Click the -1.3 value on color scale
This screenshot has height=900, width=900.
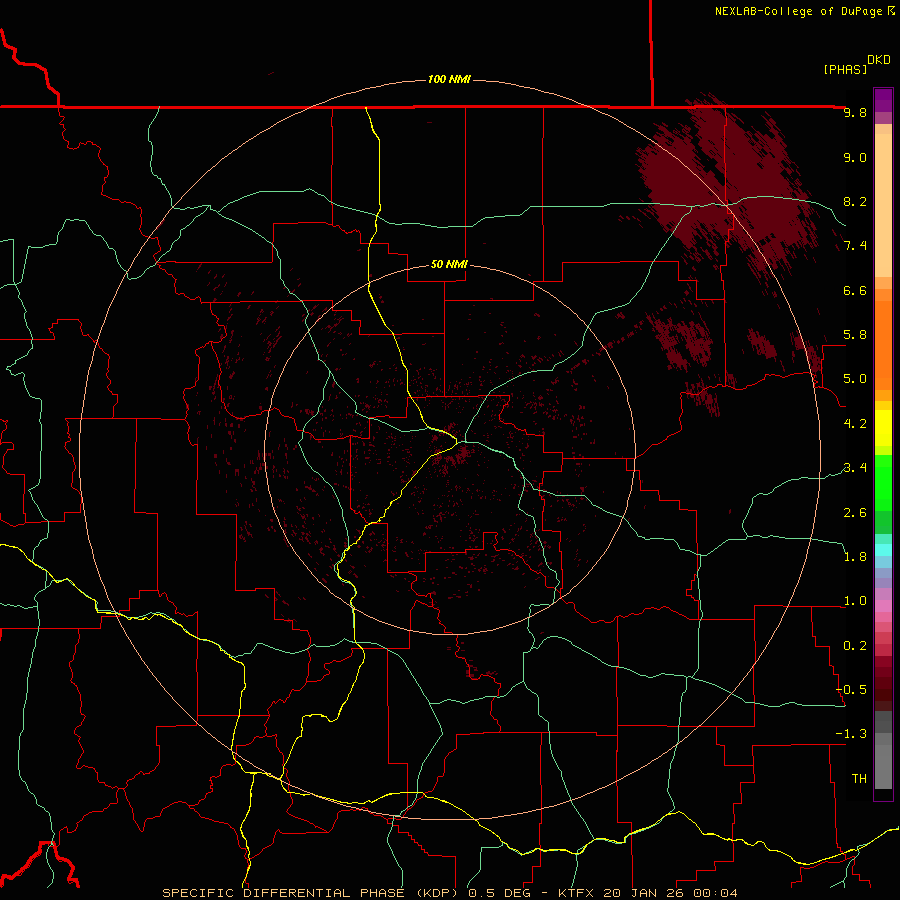pyautogui.click(x=851, y=734)
